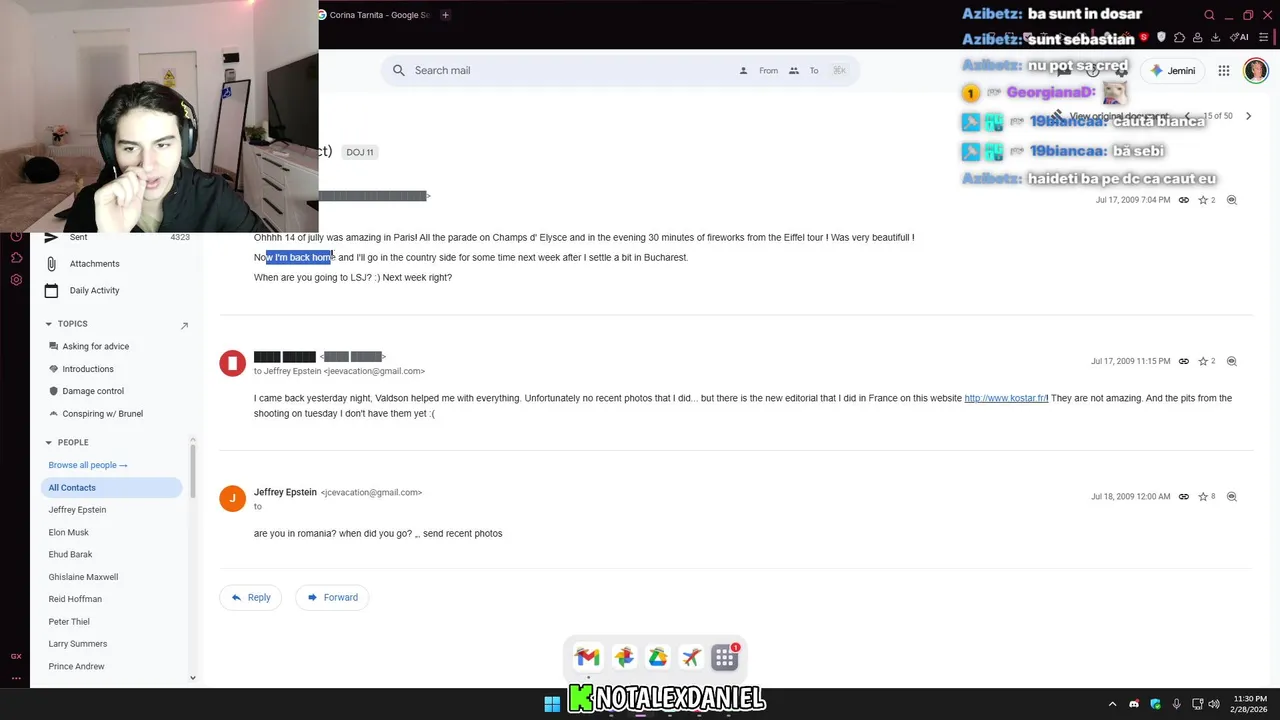Select Peter Thiel in People list
The image size is (1280, 720).
[x=69, y=622]
